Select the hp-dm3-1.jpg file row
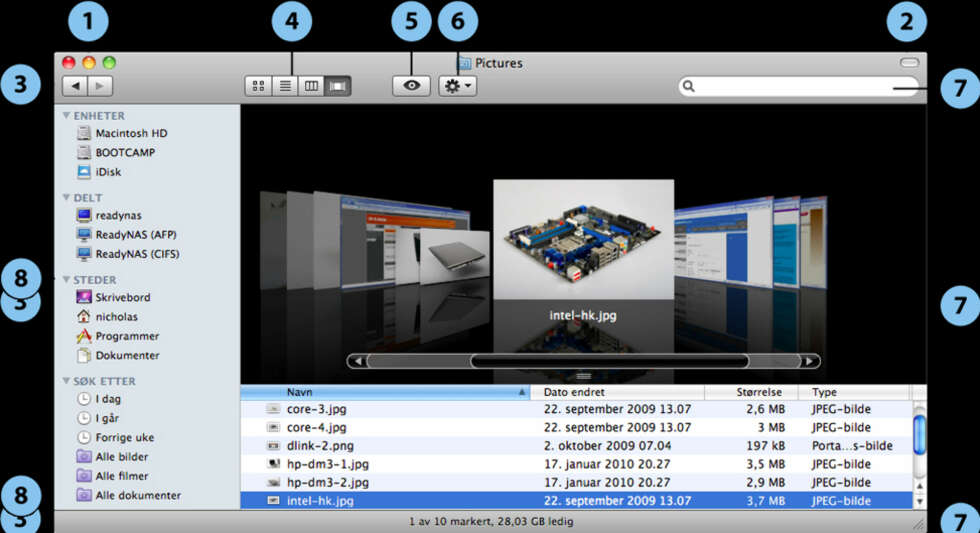Viewport: 980px width, 533px height. pyautogui.click(x=576, y=464)
